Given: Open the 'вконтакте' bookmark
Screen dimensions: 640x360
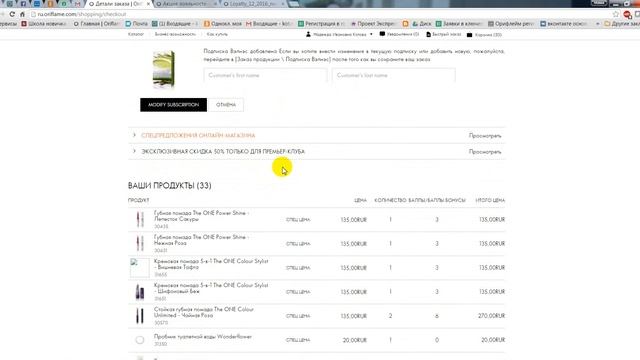Looking at the screenshot, I should click(564, 24).
